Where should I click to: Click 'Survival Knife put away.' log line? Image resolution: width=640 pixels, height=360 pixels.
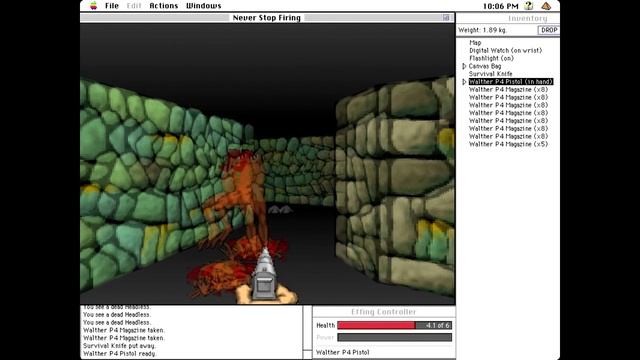point(119,346)
